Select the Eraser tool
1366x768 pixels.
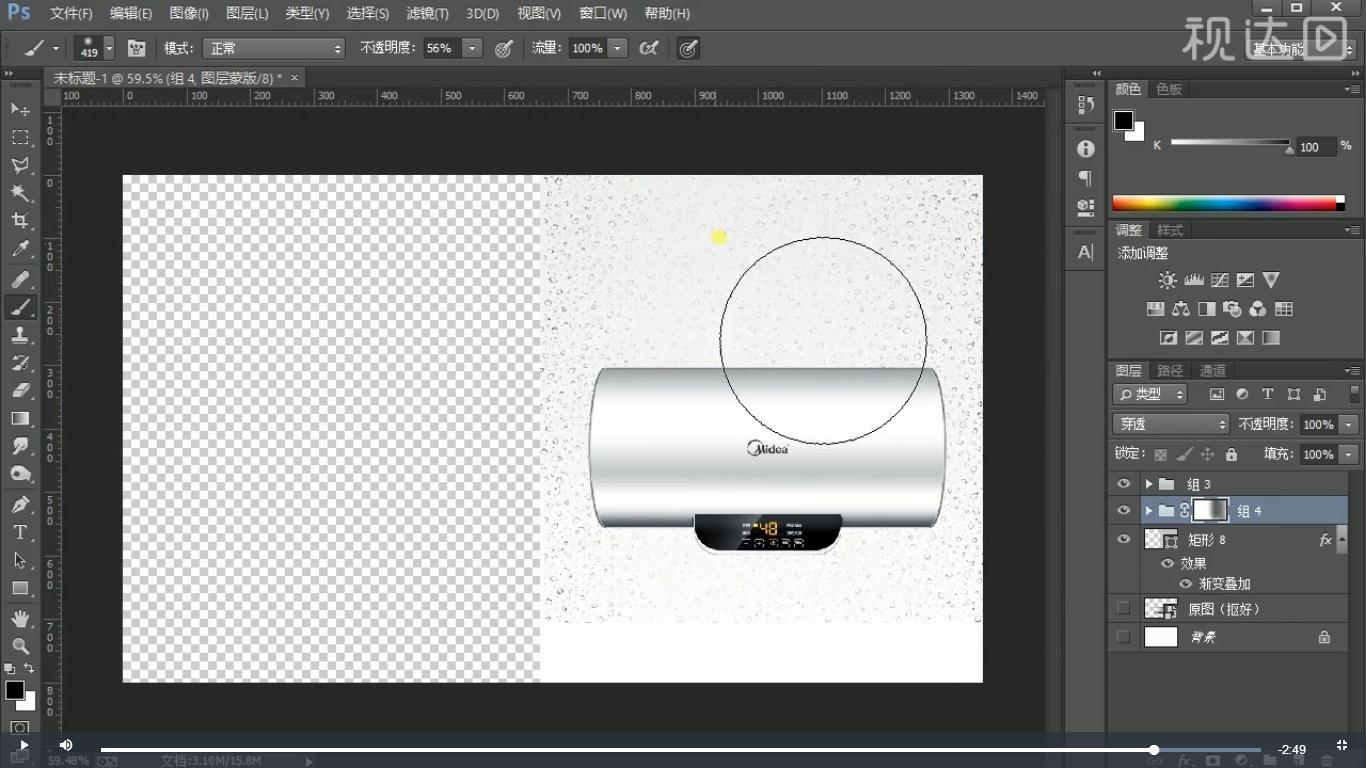click(x=19, y=391)
